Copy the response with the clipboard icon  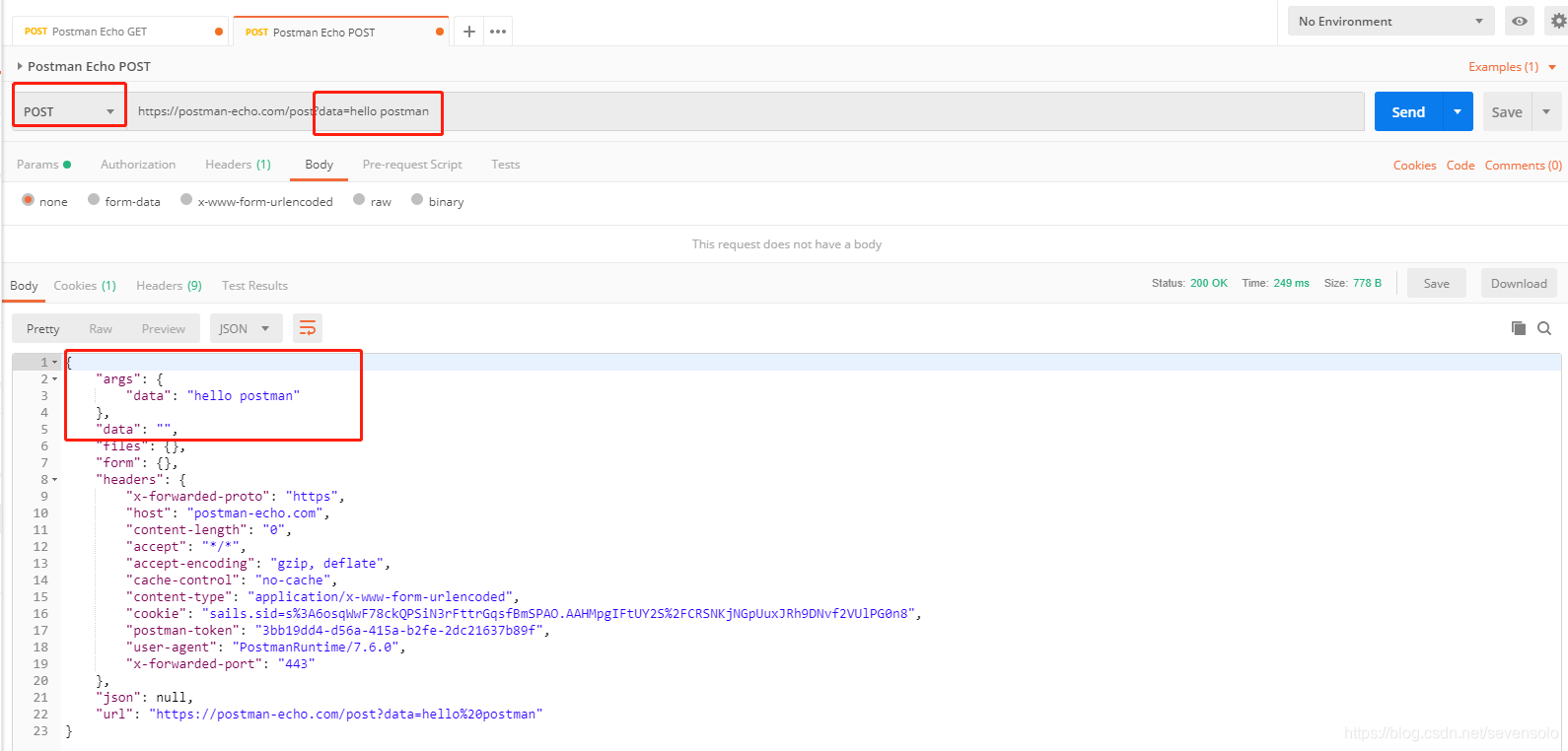(1519, 328)
